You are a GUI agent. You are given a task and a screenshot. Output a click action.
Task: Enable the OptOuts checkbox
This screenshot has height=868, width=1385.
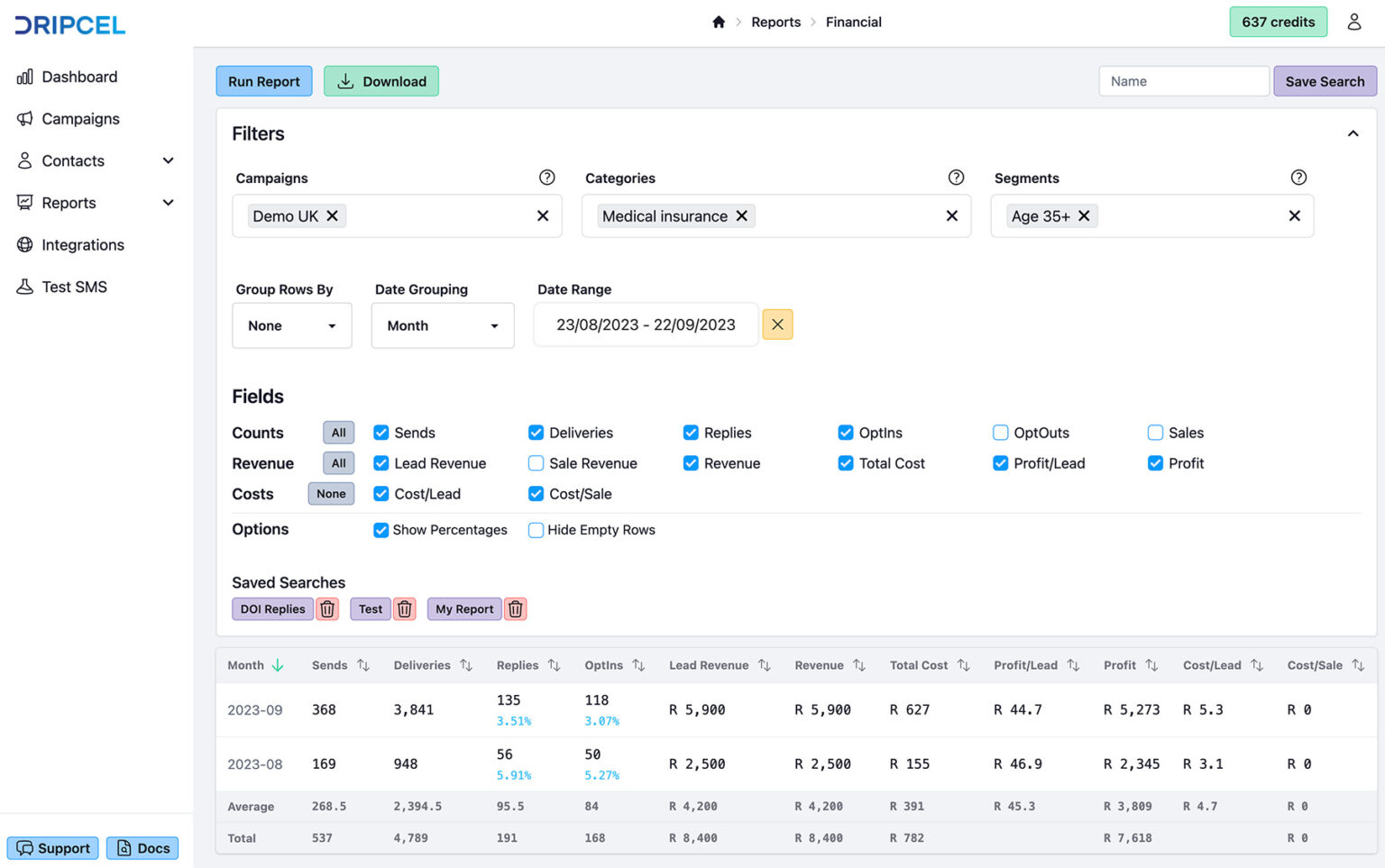[x=1000, y=433]
